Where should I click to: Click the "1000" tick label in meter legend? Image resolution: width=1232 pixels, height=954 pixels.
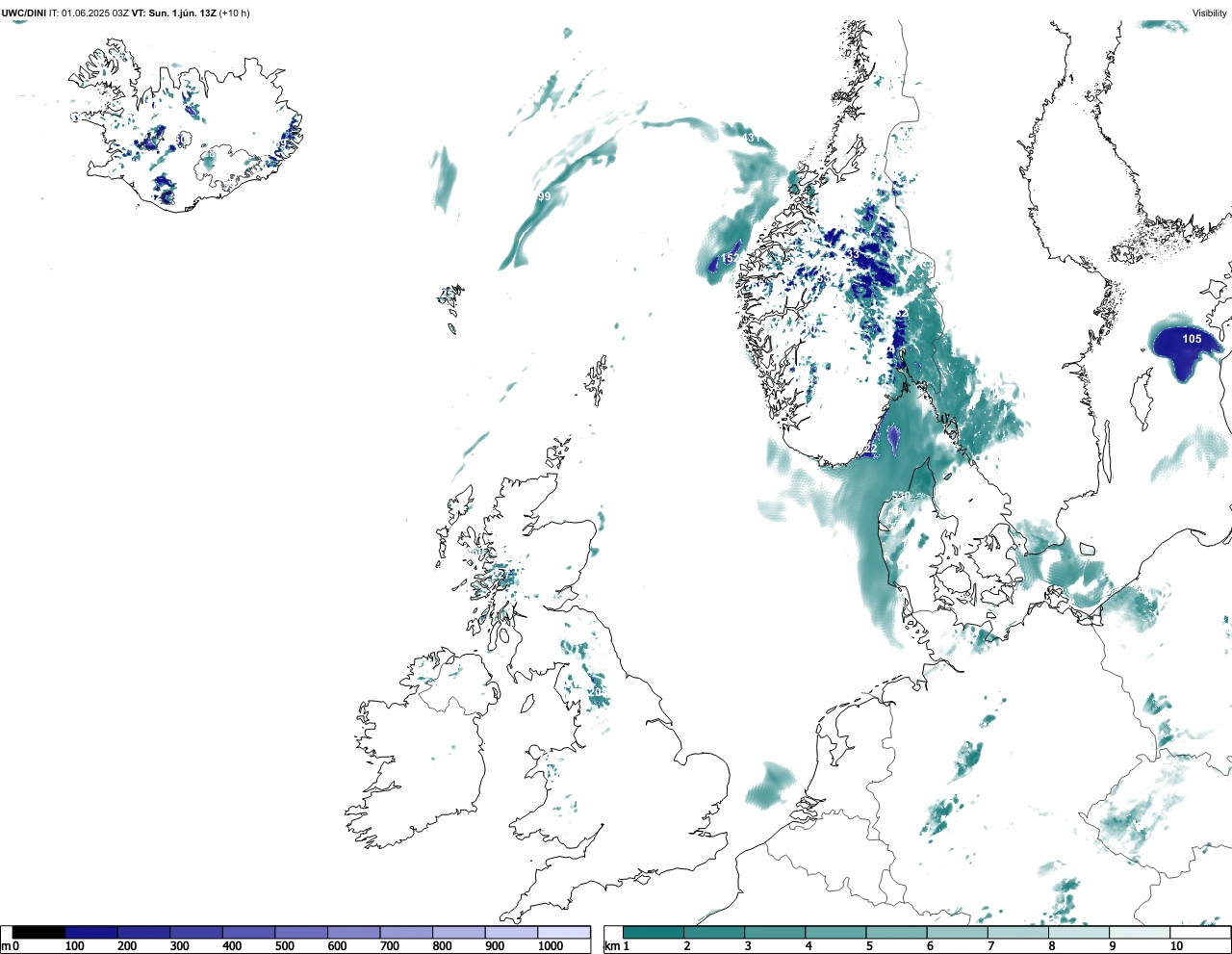(x=551, y=946)
